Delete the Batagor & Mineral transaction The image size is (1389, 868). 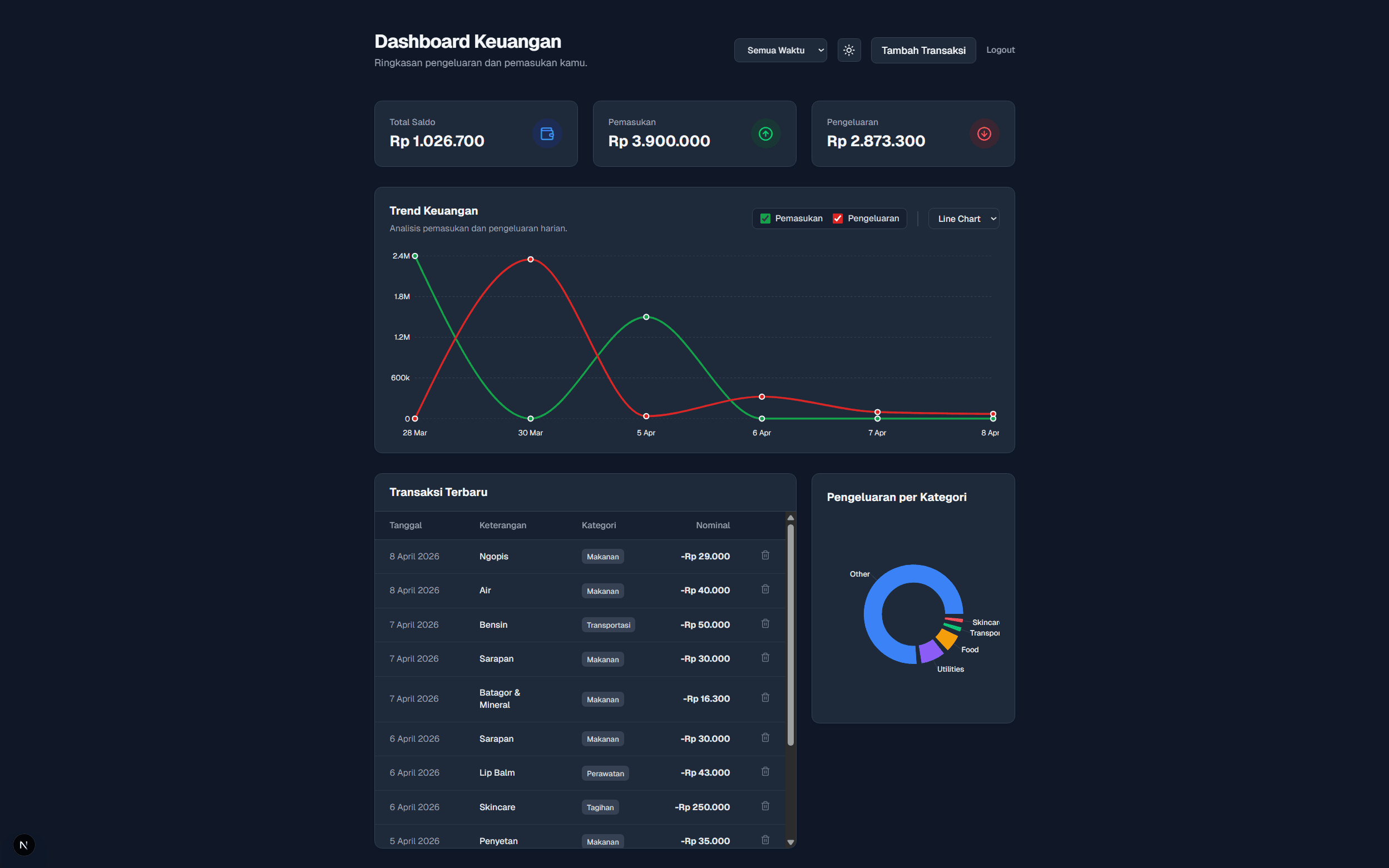tap(765, 697)
